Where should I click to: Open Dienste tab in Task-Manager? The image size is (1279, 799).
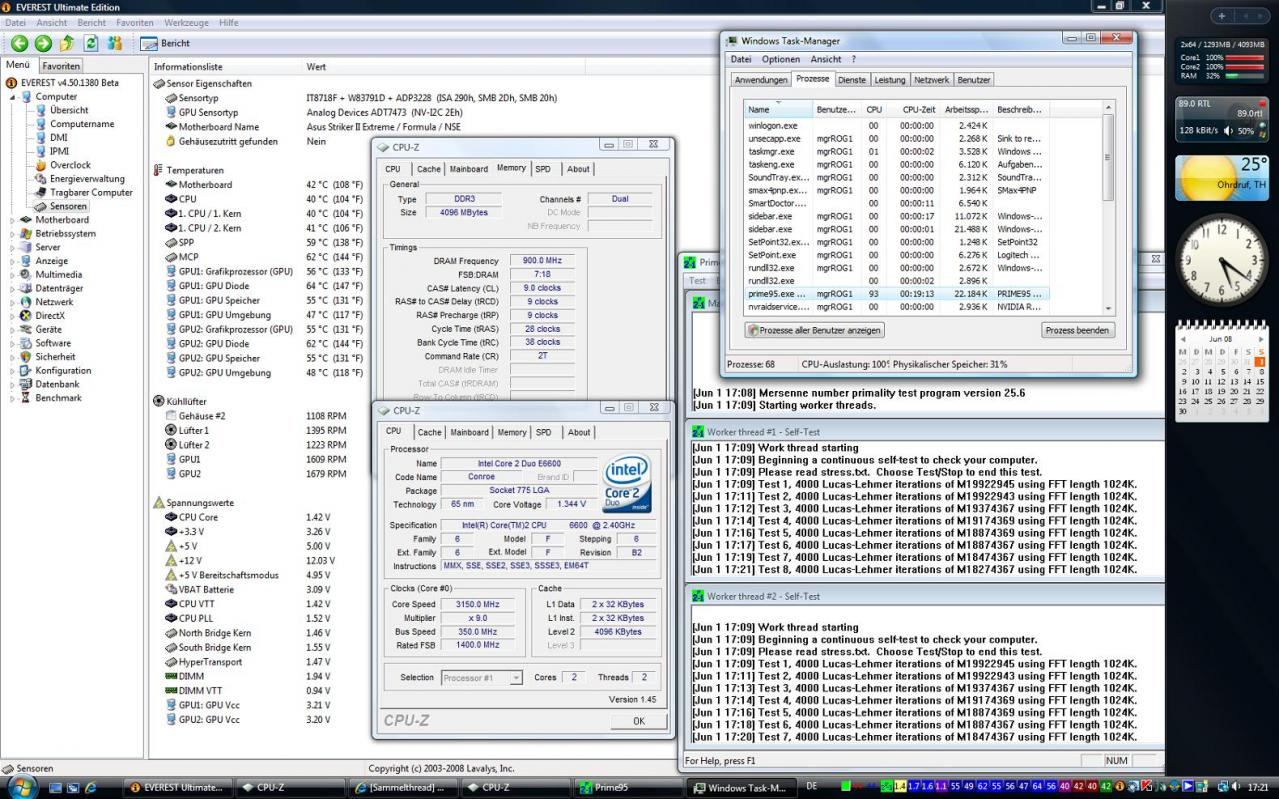click(x=852, y=80)
